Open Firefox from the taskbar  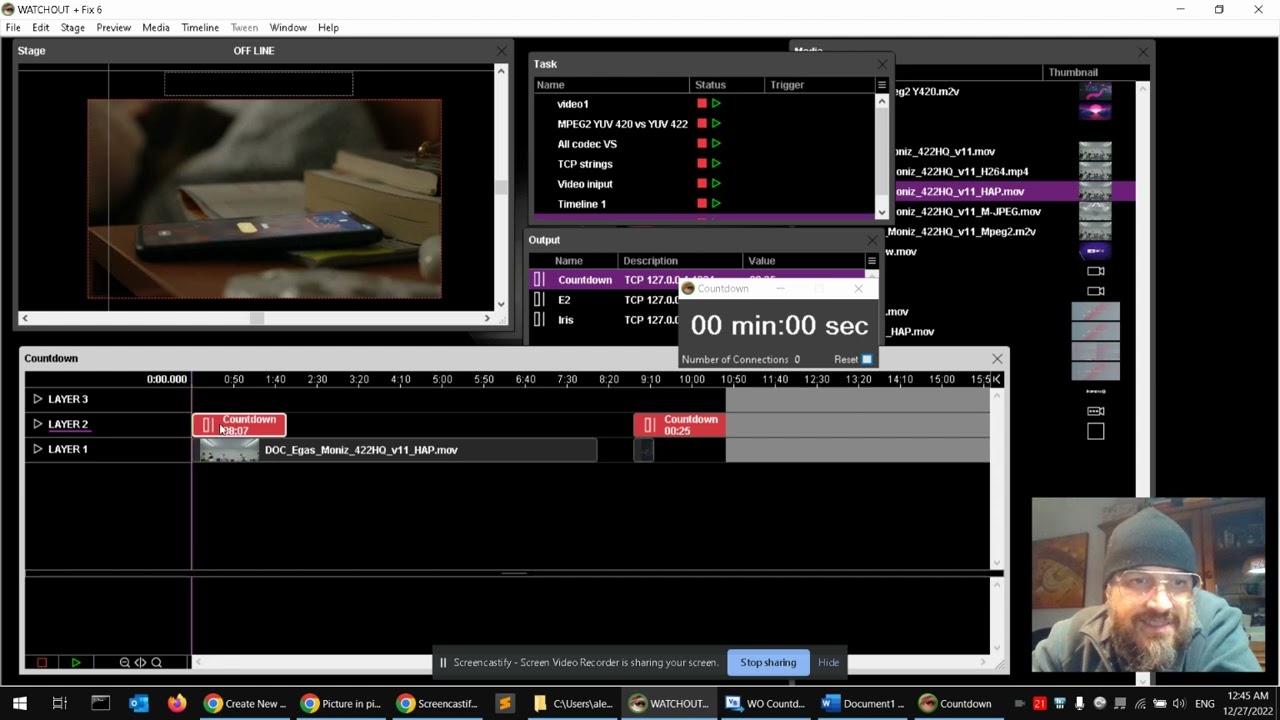(177, 703)
